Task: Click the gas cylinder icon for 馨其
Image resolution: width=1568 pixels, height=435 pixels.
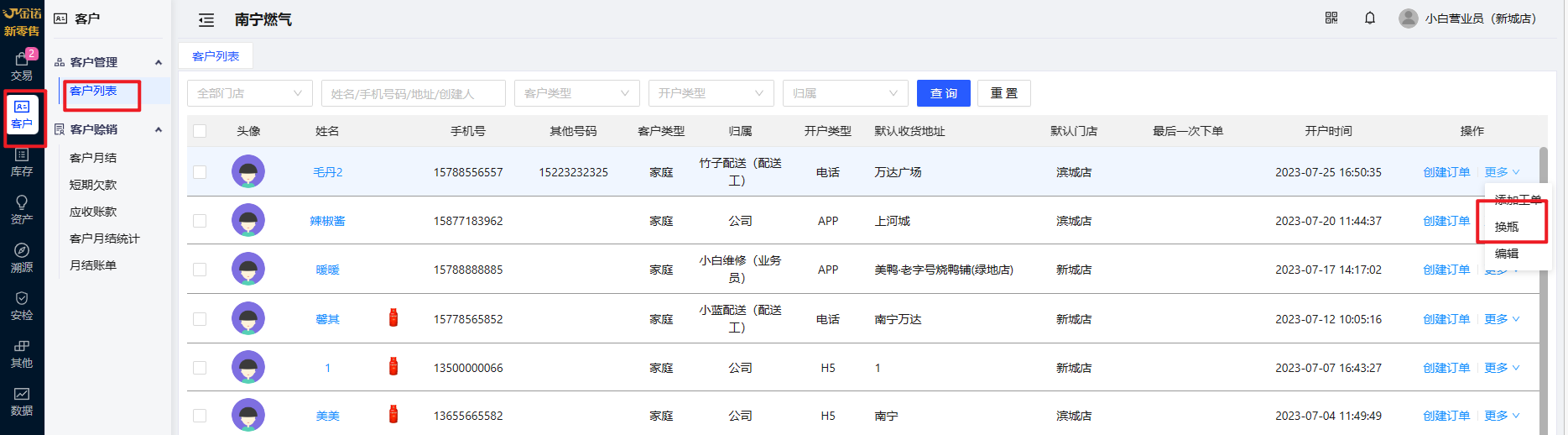Action: click(393, 317)
